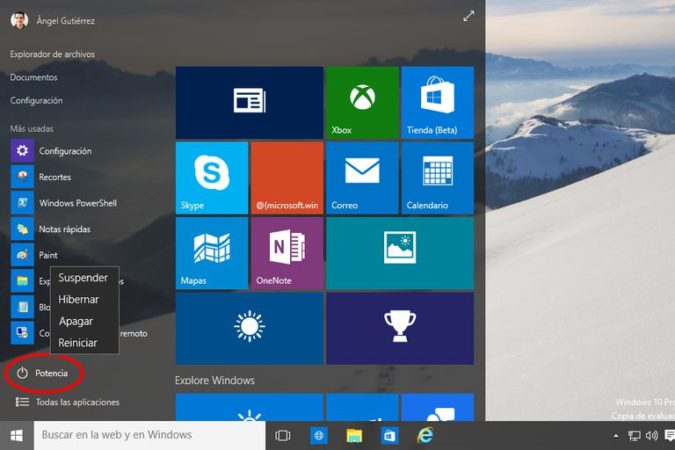Click the Ángel Gutiérrez user name
Image resolution: width=675 pixels, height=450 pixels.
[65, 21]
